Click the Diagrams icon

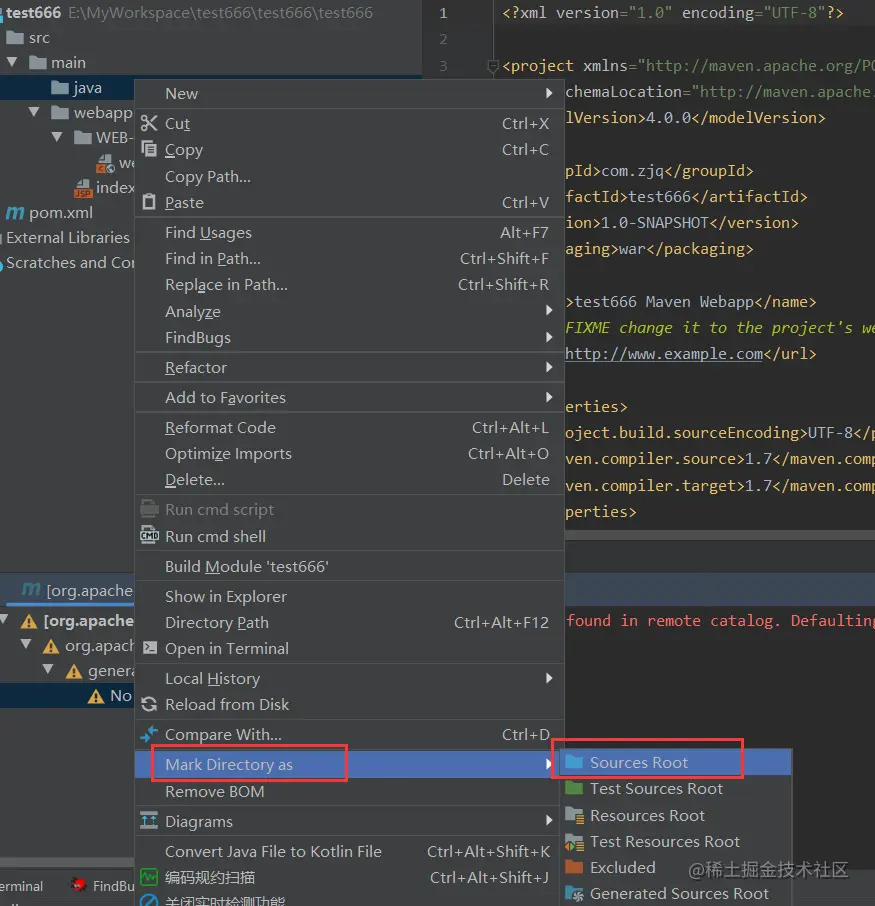coord(149,820)
